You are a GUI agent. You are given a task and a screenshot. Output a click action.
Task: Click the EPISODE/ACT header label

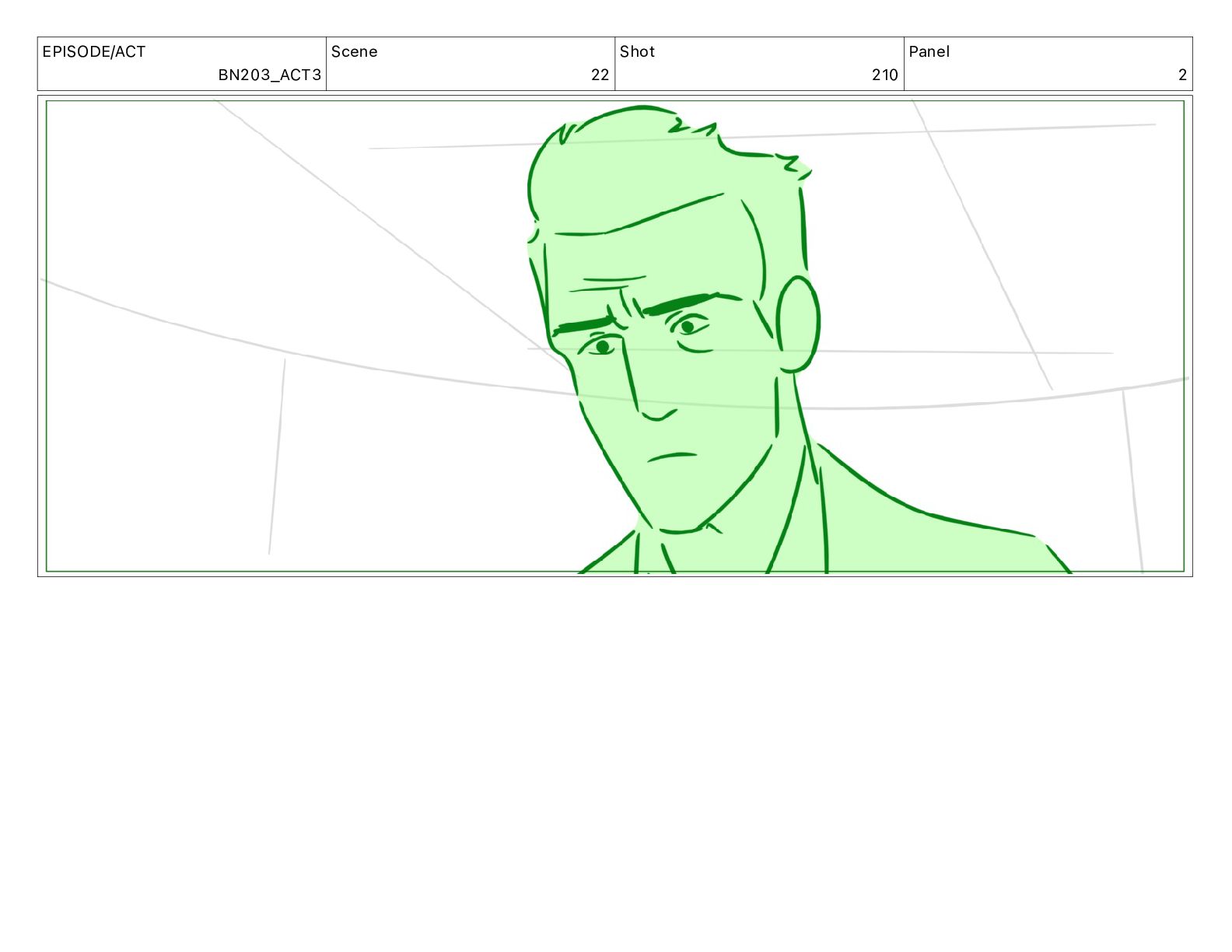coord(93,51)
